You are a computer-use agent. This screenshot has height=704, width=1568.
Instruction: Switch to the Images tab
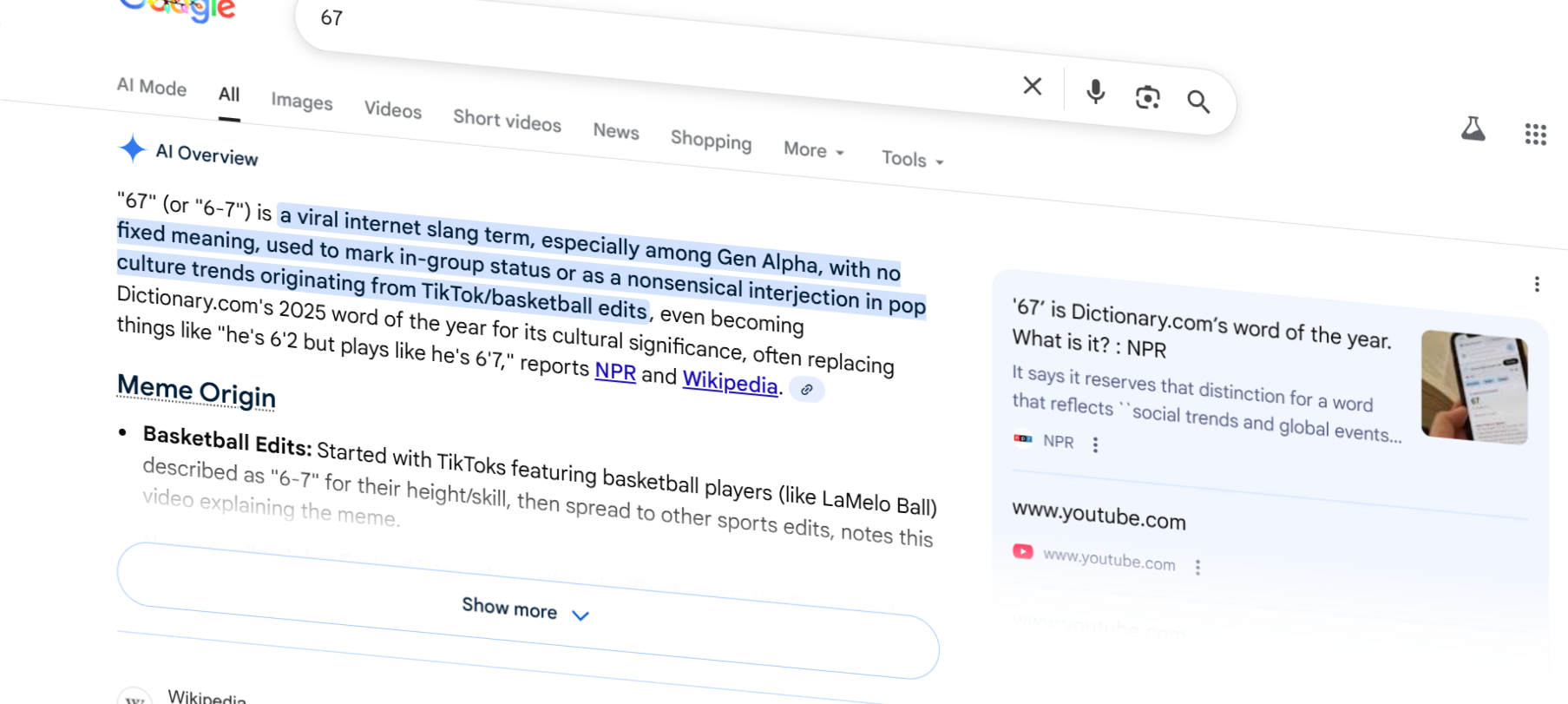click(301, 102)
